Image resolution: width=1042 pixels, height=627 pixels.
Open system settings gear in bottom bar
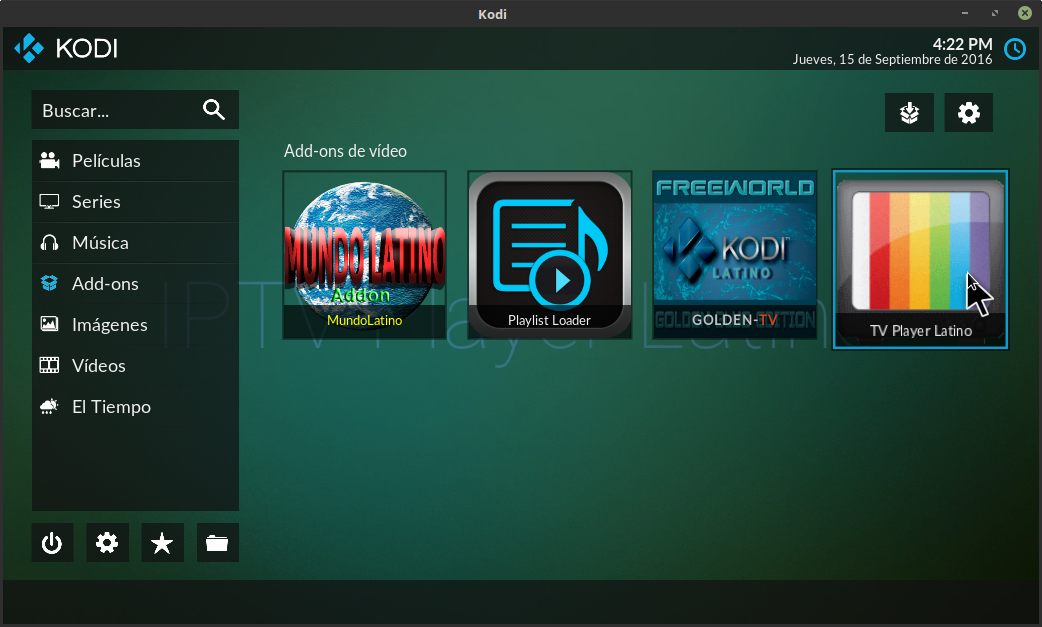click(107, 543)
